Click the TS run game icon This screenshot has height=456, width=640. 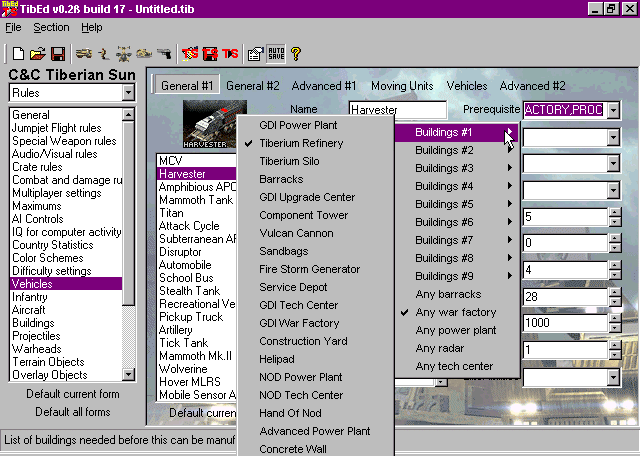230,53
